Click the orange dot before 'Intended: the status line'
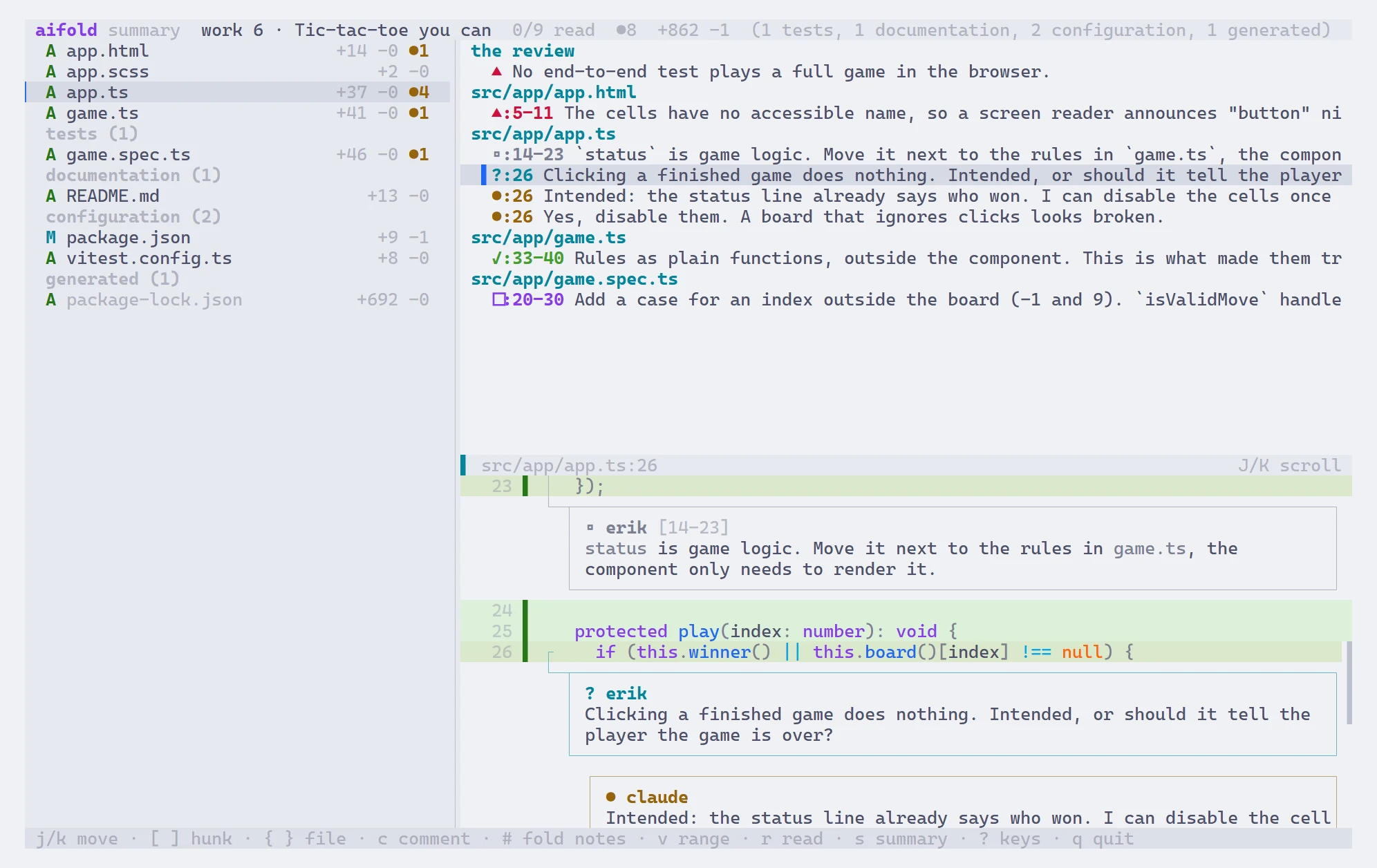This screenshot has width=1377, height=868. (x=496, y=196)
